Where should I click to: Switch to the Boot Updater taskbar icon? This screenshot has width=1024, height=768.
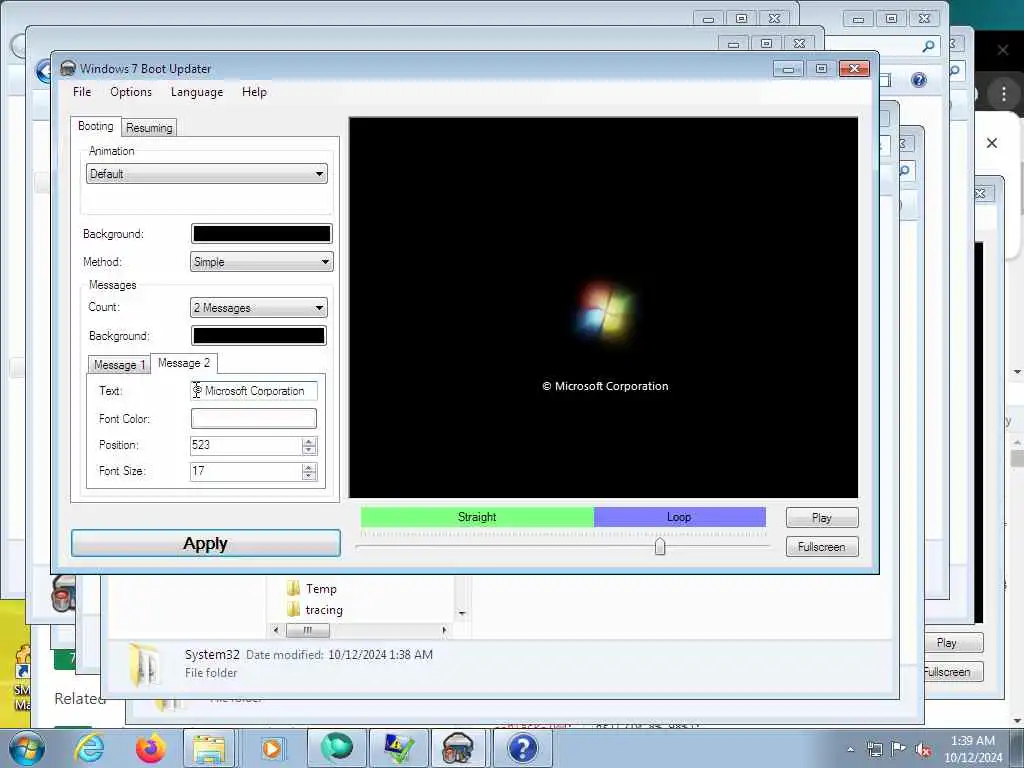click(x=458, y=748)
